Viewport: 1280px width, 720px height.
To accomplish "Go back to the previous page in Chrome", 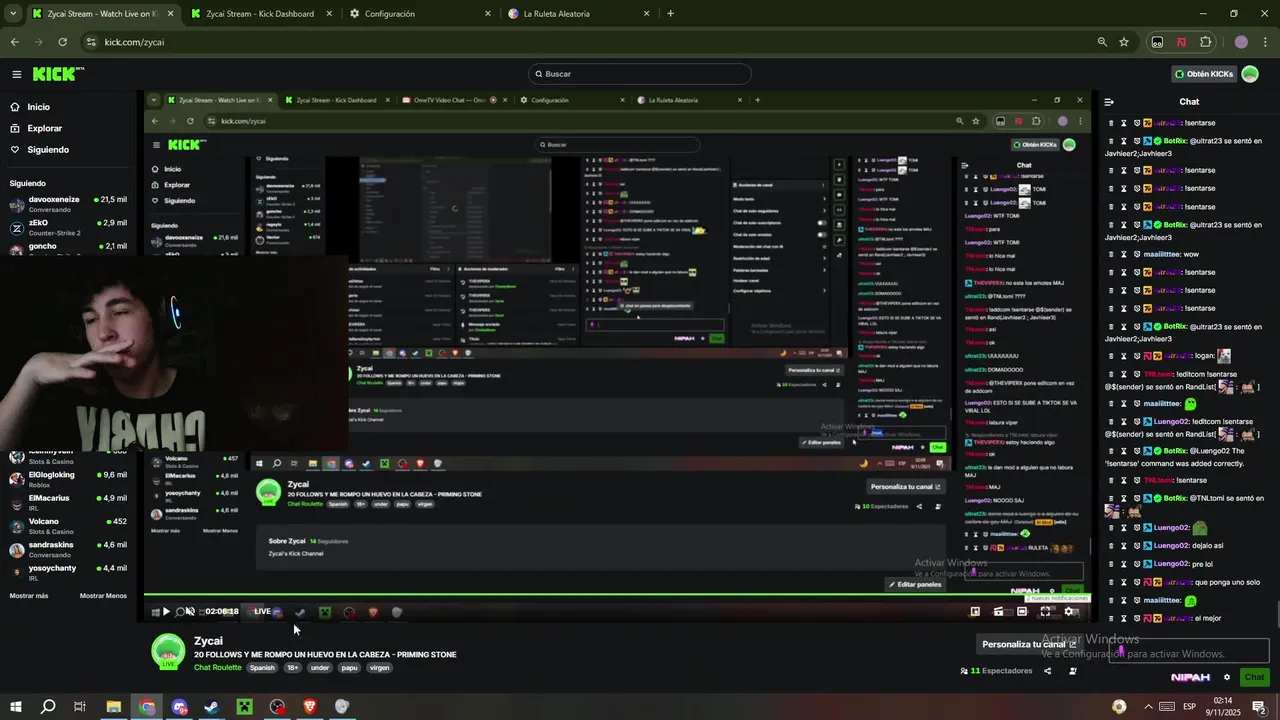I will tap(14, 42).
